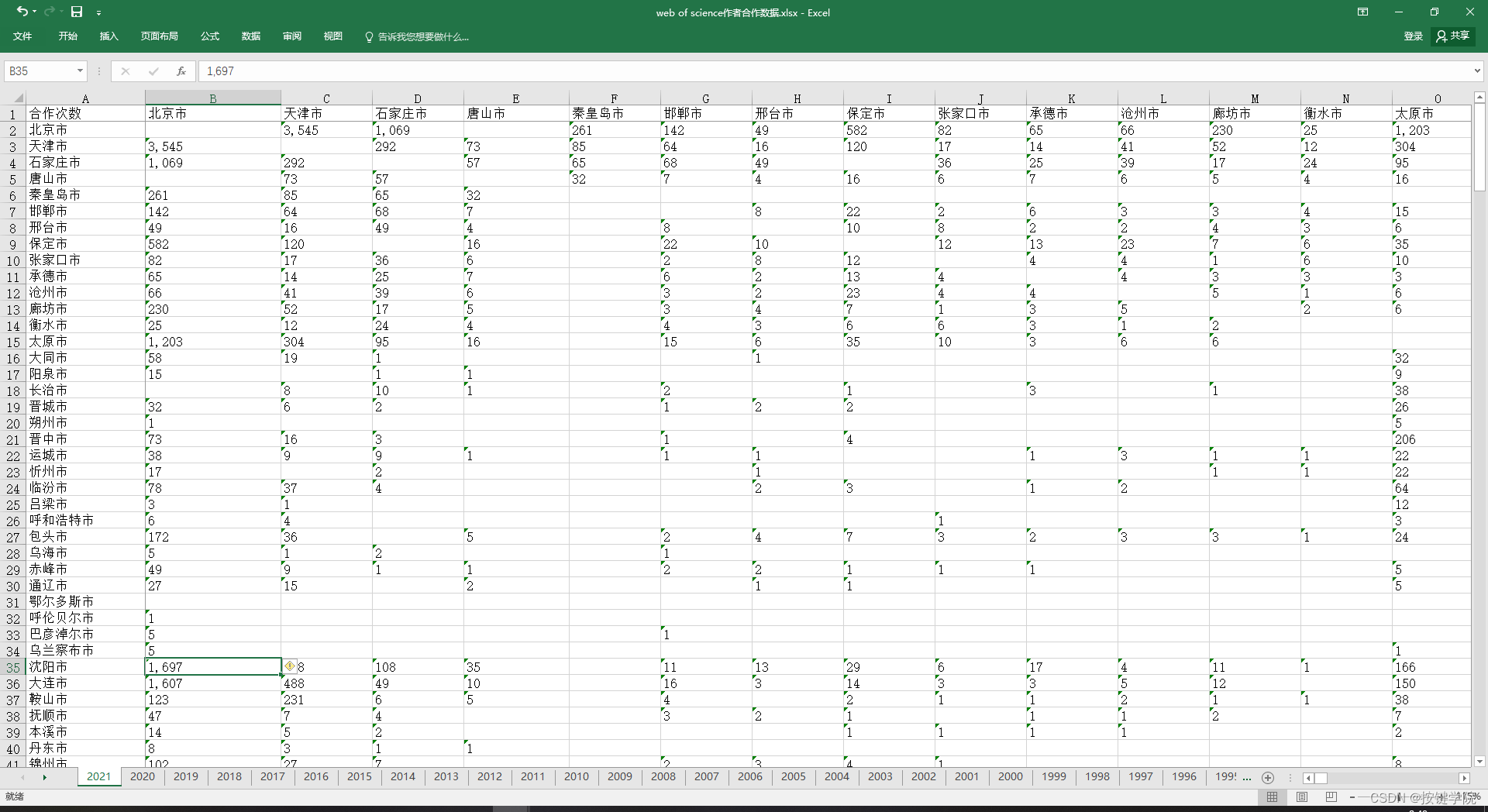
Task: Click the formula bar showing 1,697
Action: point(833,71)
